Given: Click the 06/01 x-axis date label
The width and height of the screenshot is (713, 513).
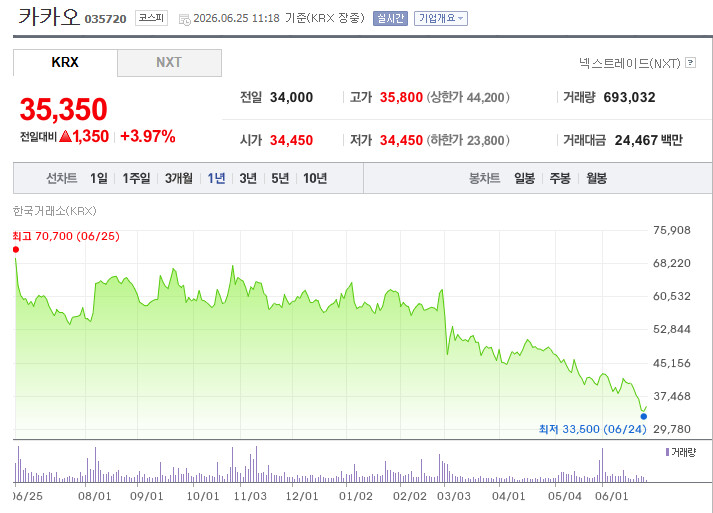Looking at the screenshot, I should pyautogui.click(x=612, y=496).
